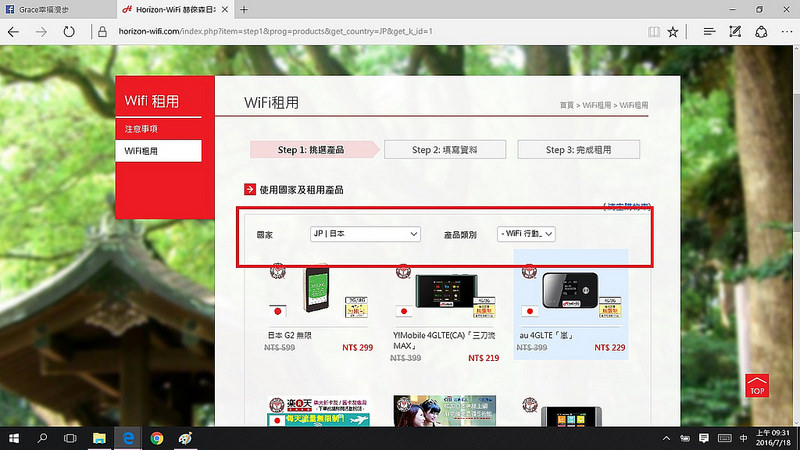The width and height of the screenshot is (800, 450).
Task: Open the Paint app on taskbar
Action: coord(185,438)
